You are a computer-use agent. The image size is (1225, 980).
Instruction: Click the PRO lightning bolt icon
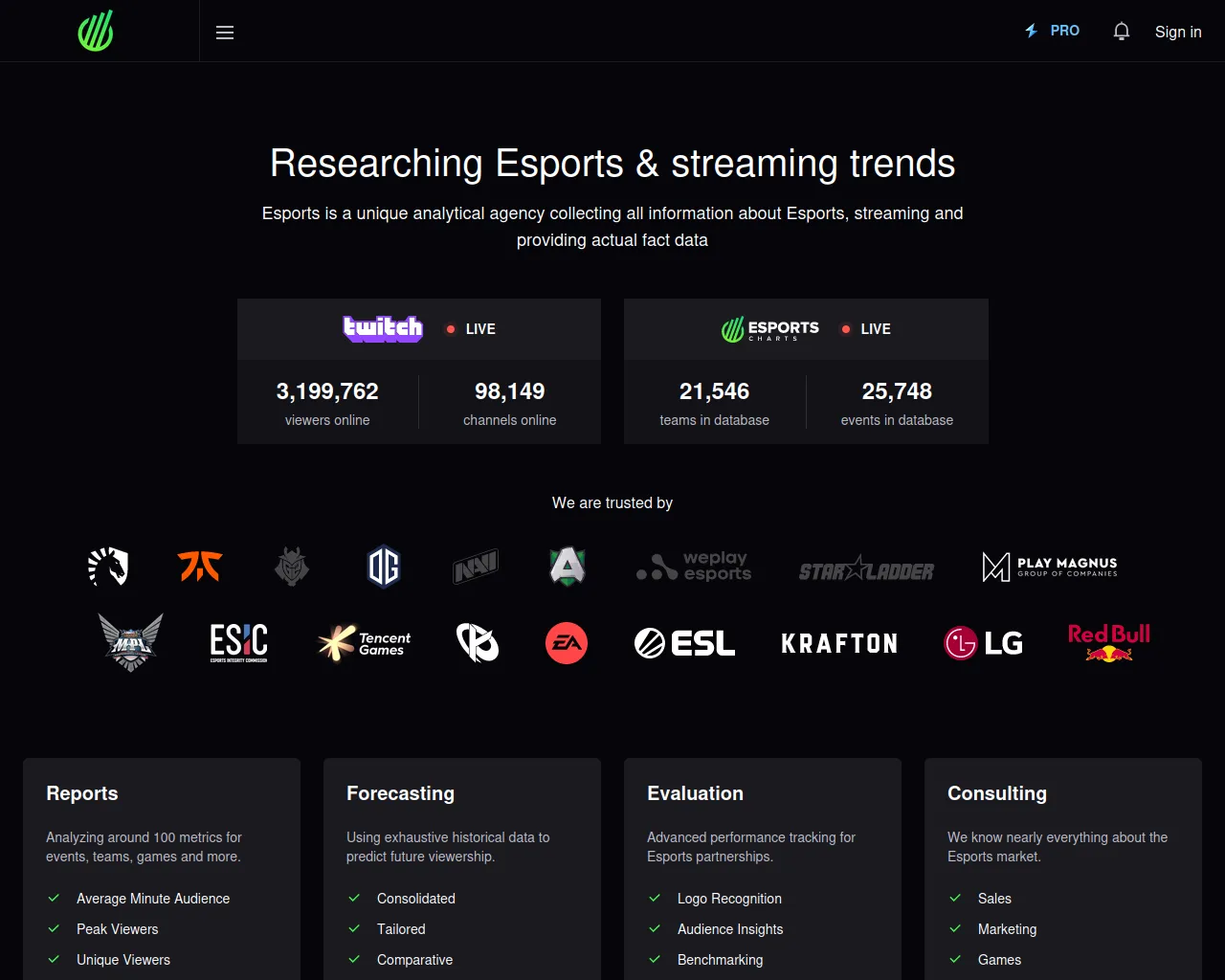1032,31
